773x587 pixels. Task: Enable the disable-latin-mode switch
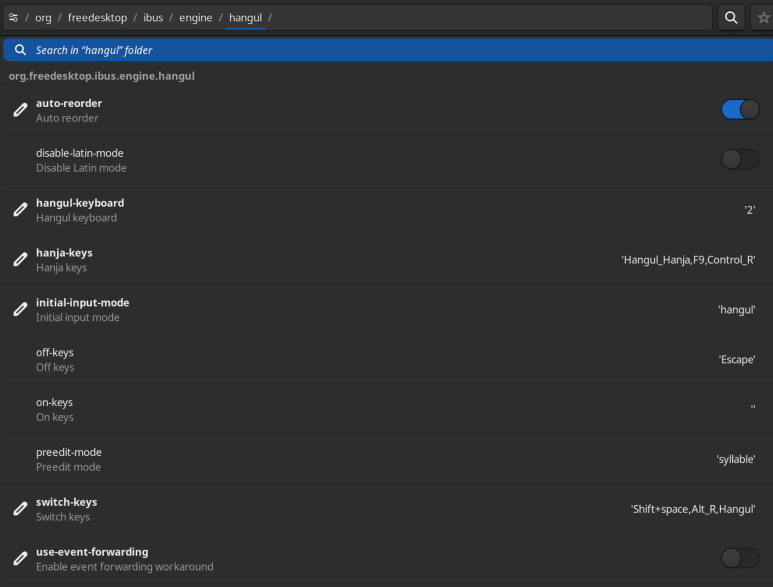click(x=740, y=159)
